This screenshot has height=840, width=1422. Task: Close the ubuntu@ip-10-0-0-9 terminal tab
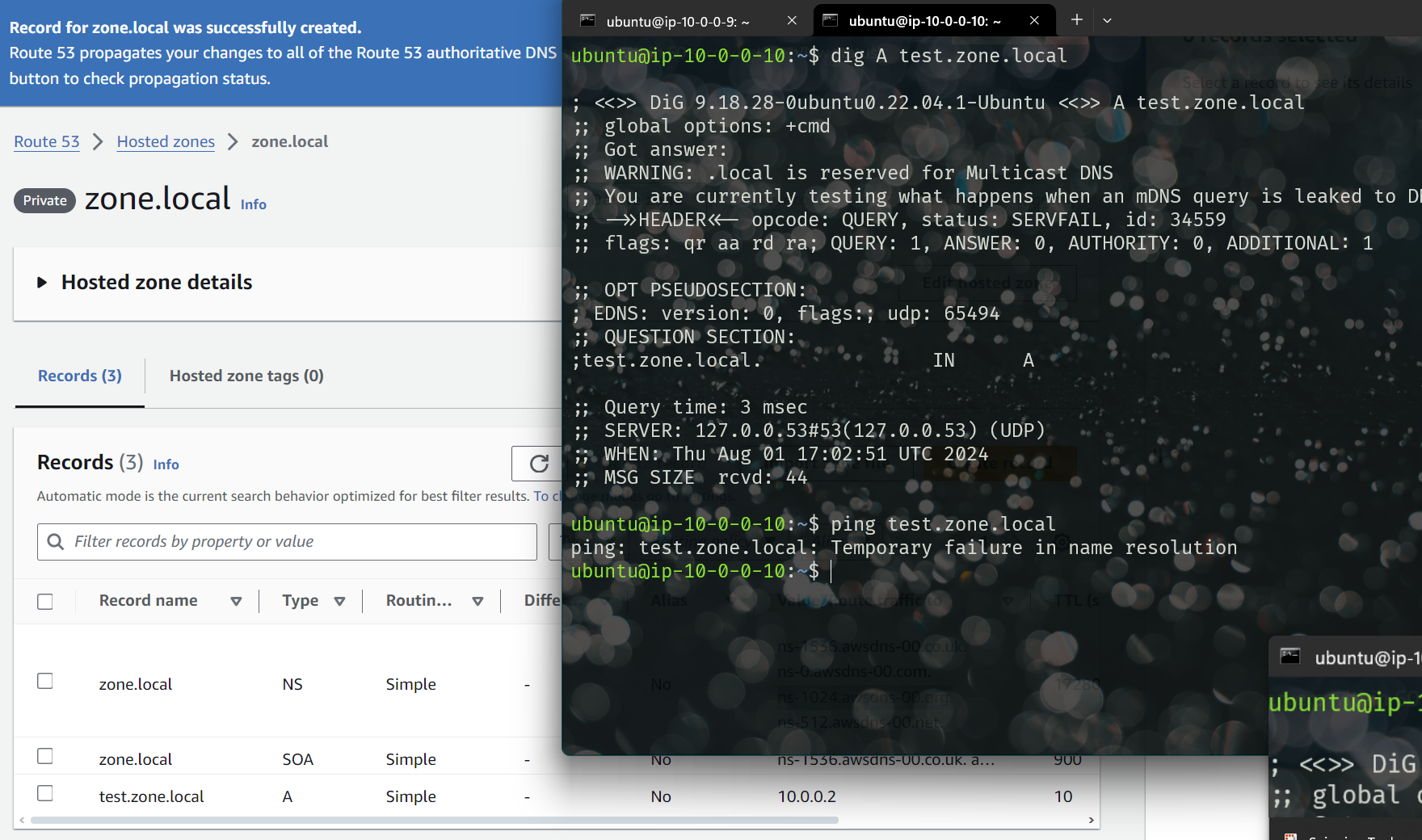792,21
